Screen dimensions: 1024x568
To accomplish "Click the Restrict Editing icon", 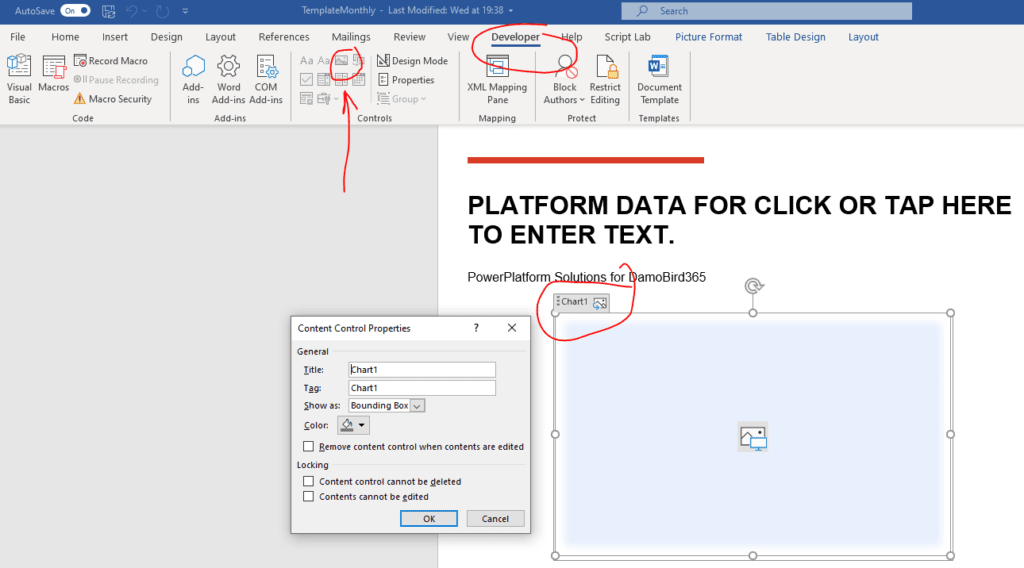I will 604,68.
